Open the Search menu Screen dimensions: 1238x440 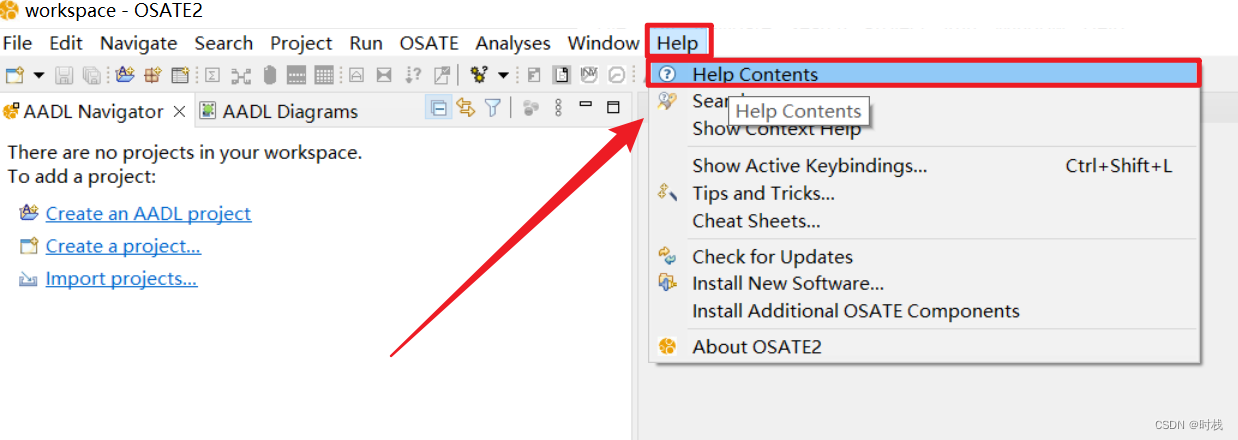224,43
